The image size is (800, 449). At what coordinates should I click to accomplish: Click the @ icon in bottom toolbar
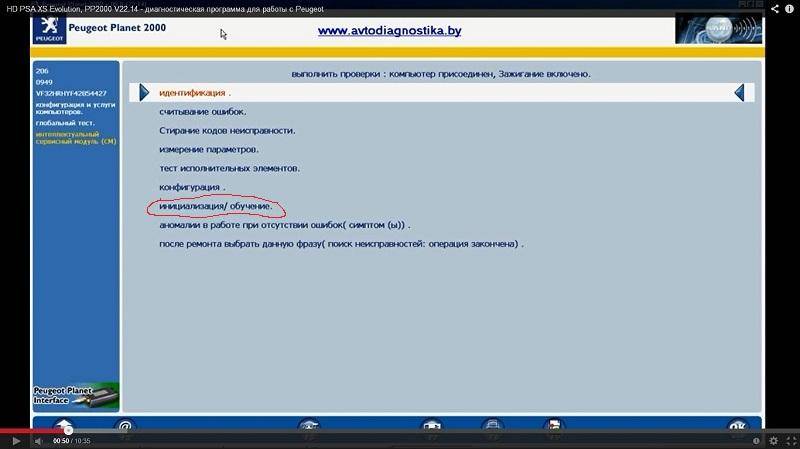tap(125, 425)
